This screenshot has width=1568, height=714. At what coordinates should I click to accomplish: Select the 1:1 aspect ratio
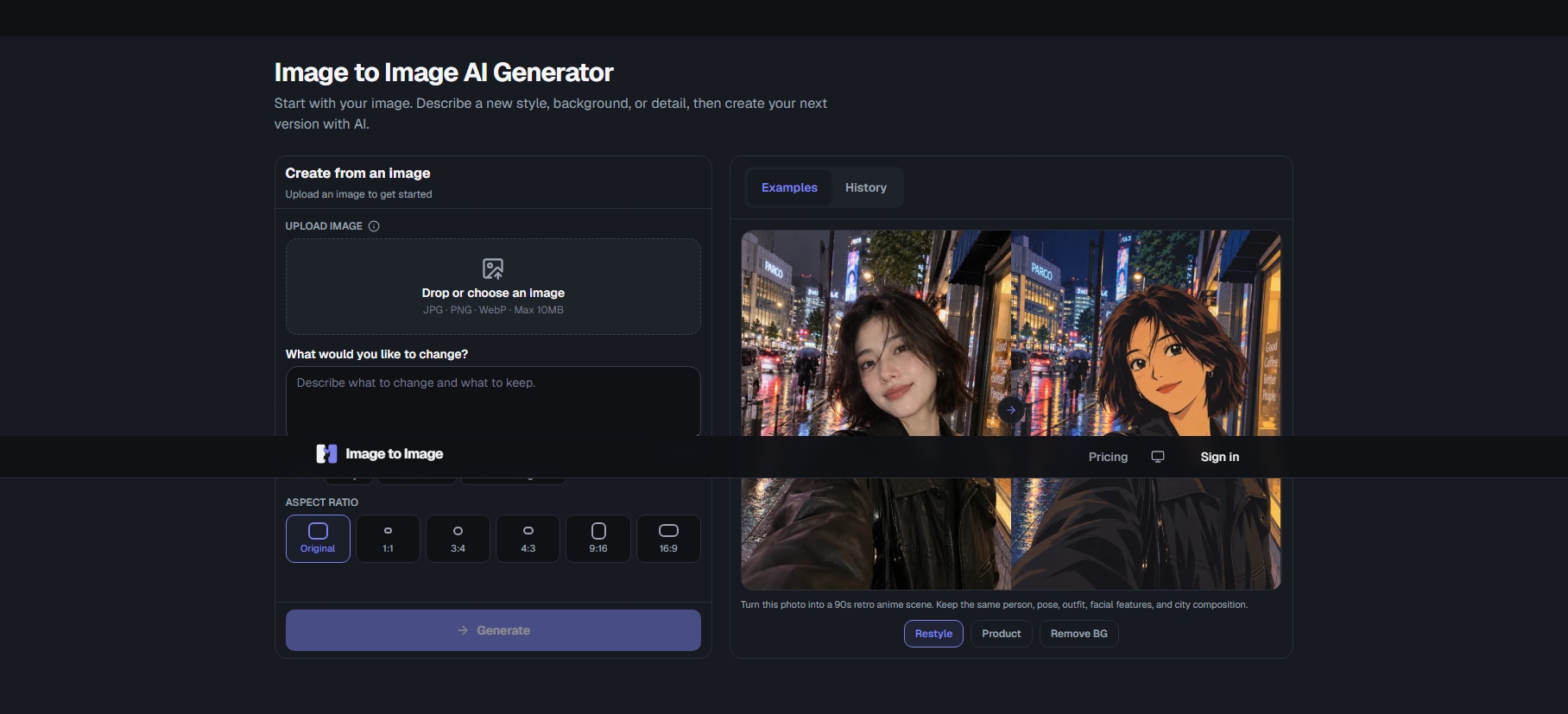point(388,539)
